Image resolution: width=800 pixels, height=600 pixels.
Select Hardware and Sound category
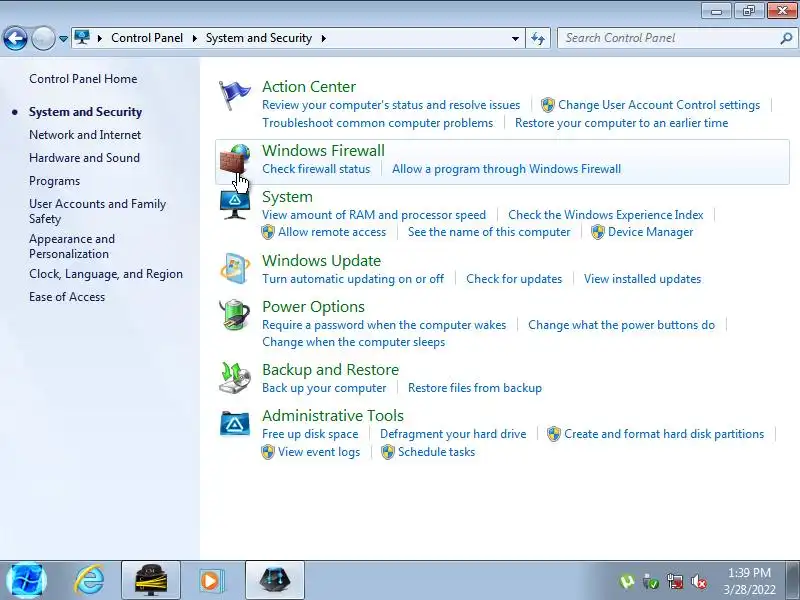click(84, 158)
